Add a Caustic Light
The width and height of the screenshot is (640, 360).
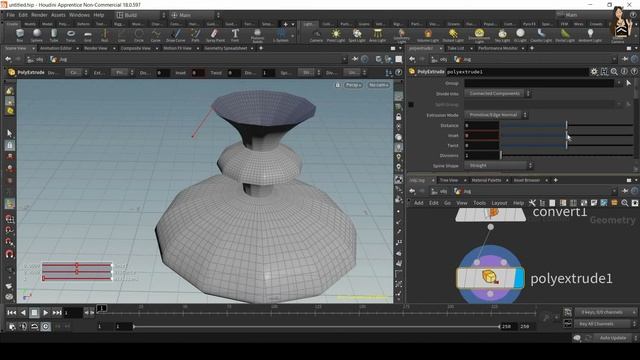tap(541, 36)
